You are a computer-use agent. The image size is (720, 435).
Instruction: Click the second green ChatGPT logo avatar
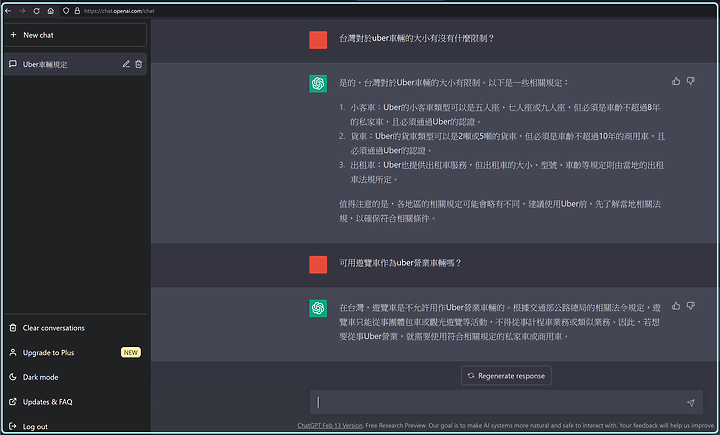click(x=318, y=308)
